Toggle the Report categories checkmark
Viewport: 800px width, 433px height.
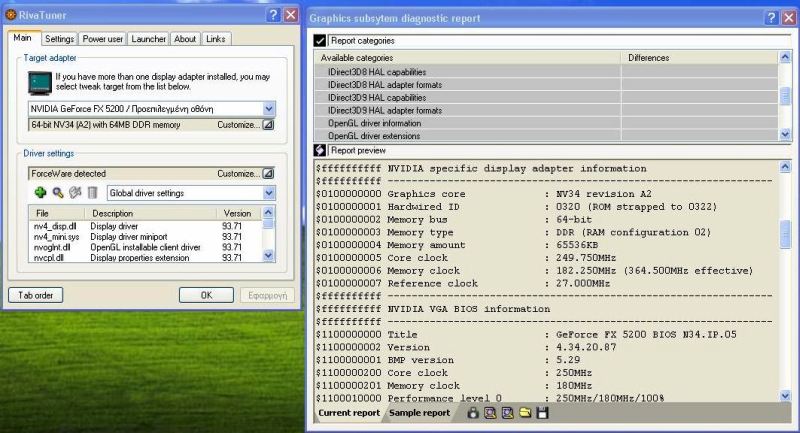click(x=320, y=40)
